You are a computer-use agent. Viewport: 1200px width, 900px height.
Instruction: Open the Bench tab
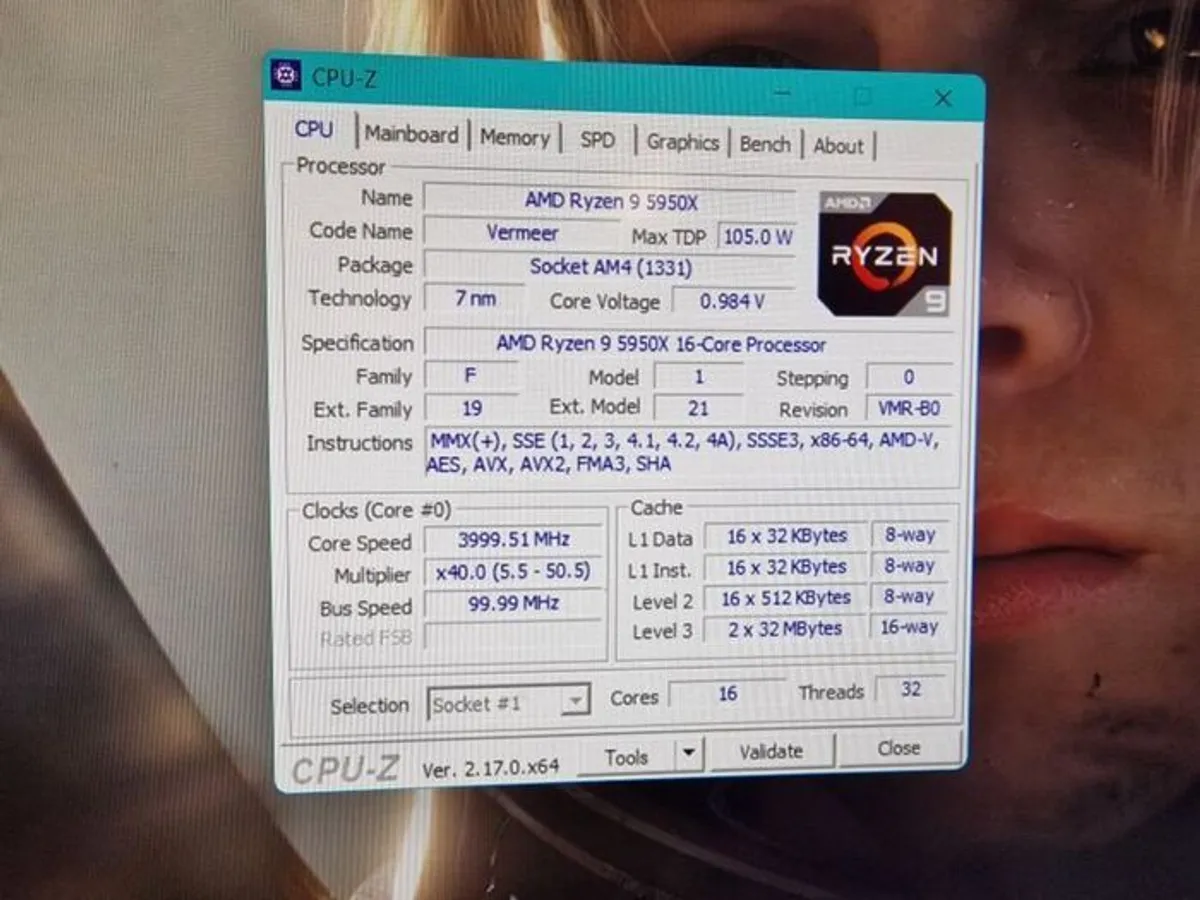765,144
